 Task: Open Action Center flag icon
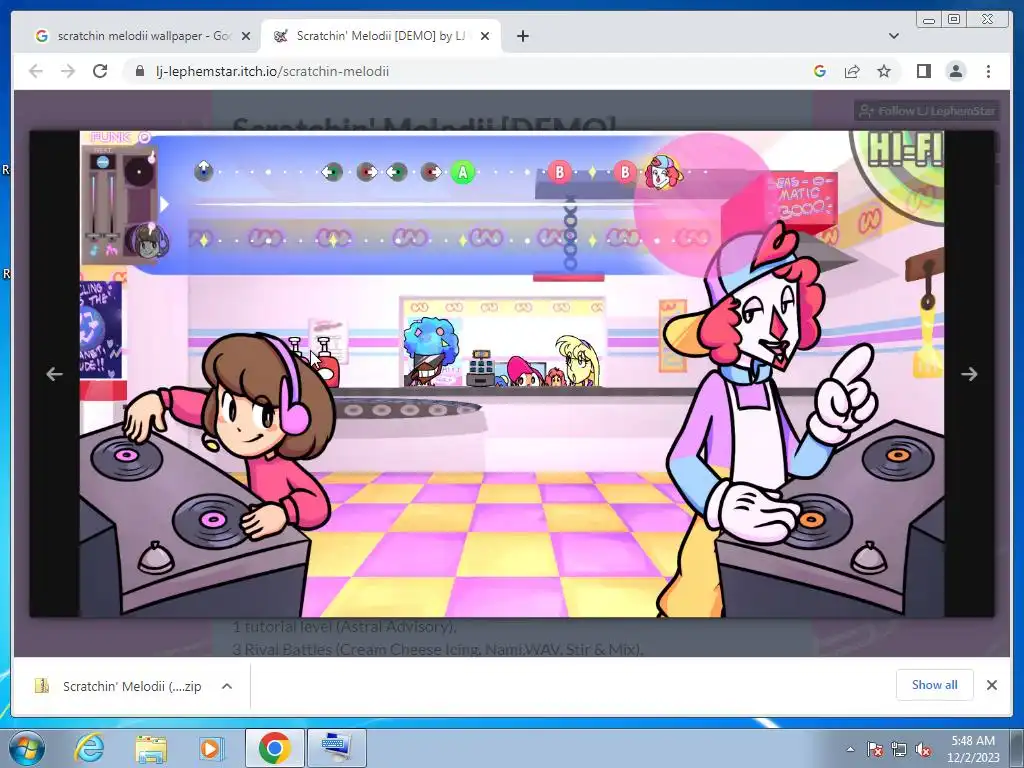click(875, 749)
